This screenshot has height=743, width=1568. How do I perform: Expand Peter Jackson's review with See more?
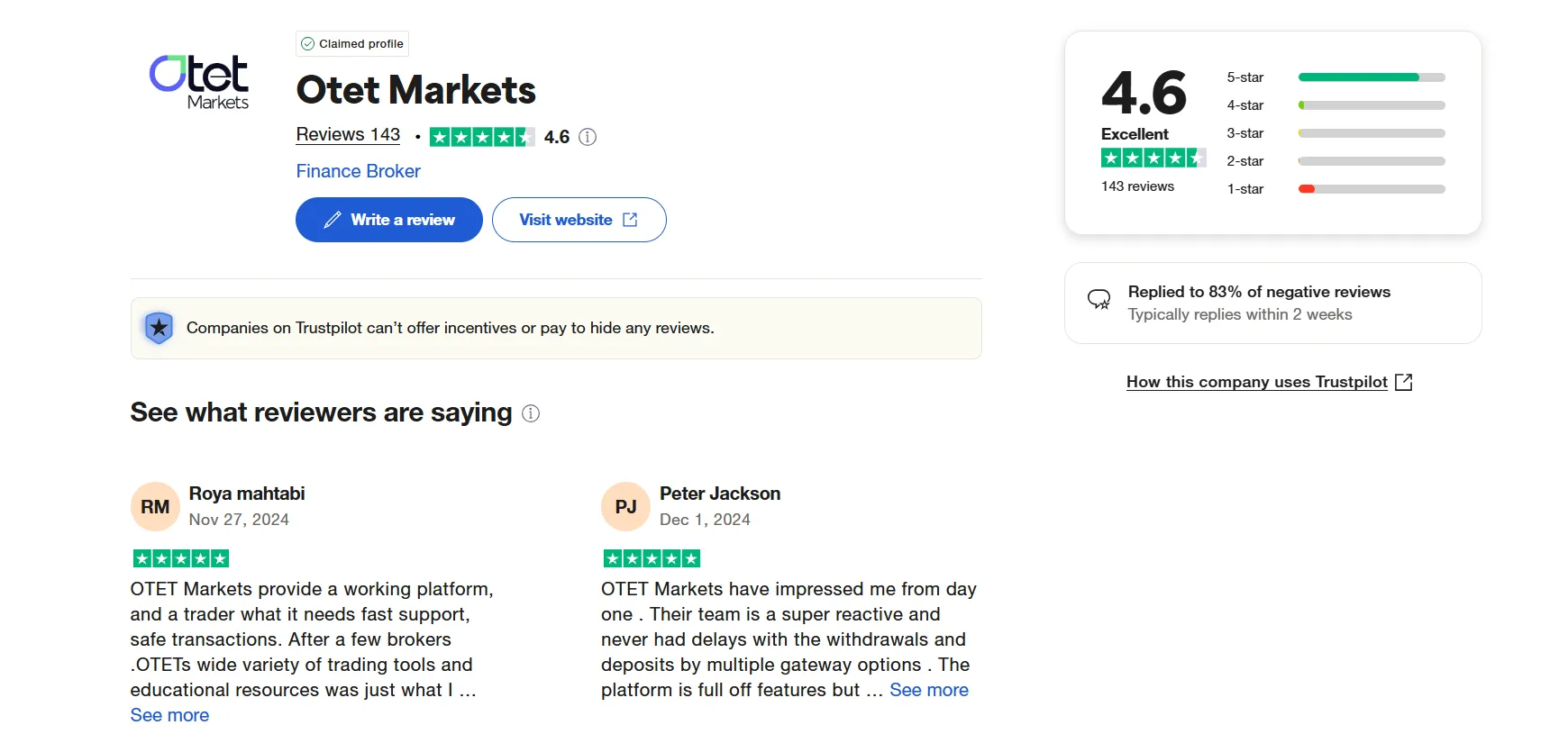928,690
